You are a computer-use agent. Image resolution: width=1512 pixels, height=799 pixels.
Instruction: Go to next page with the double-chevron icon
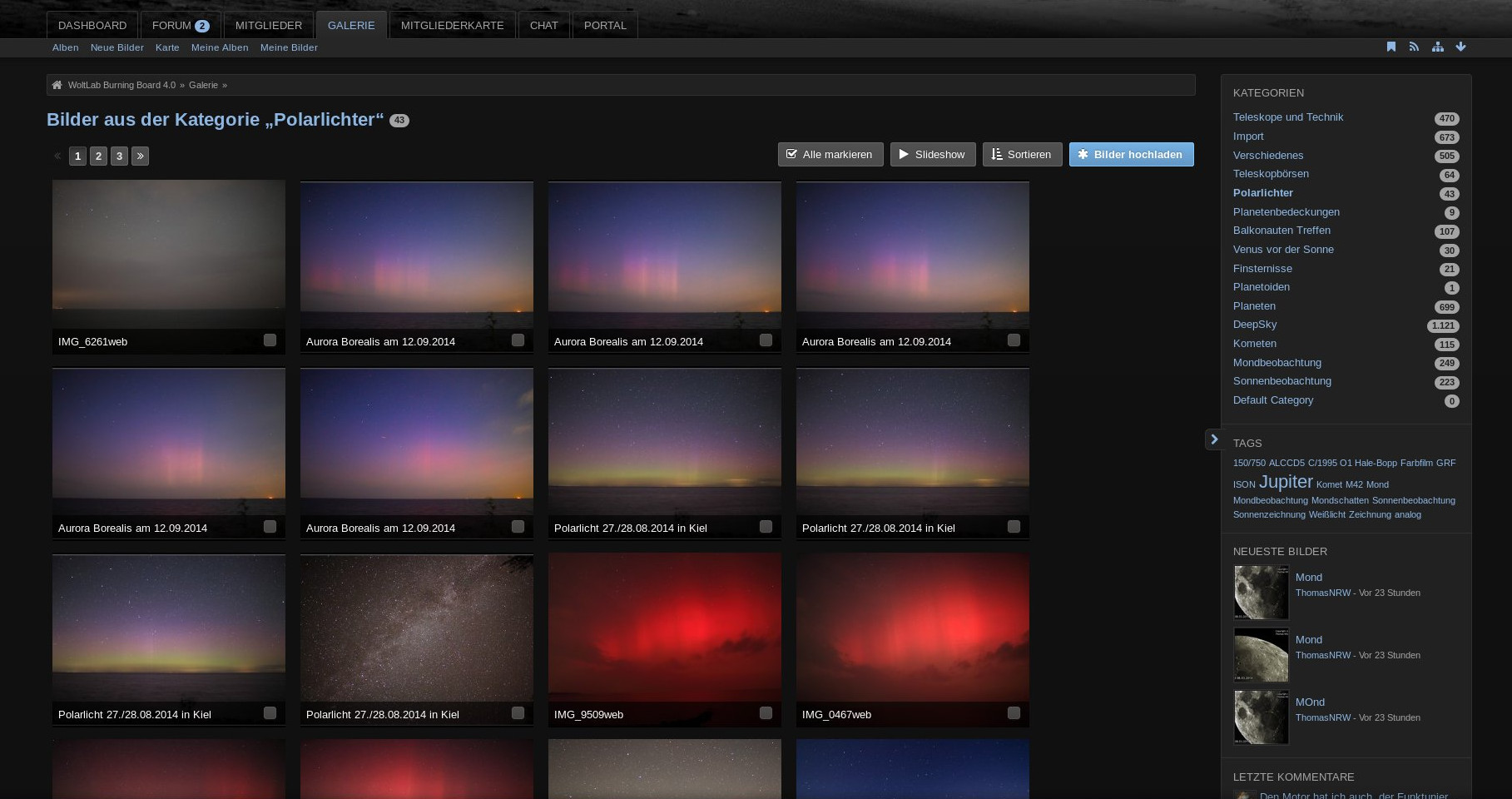click(140, 156)
